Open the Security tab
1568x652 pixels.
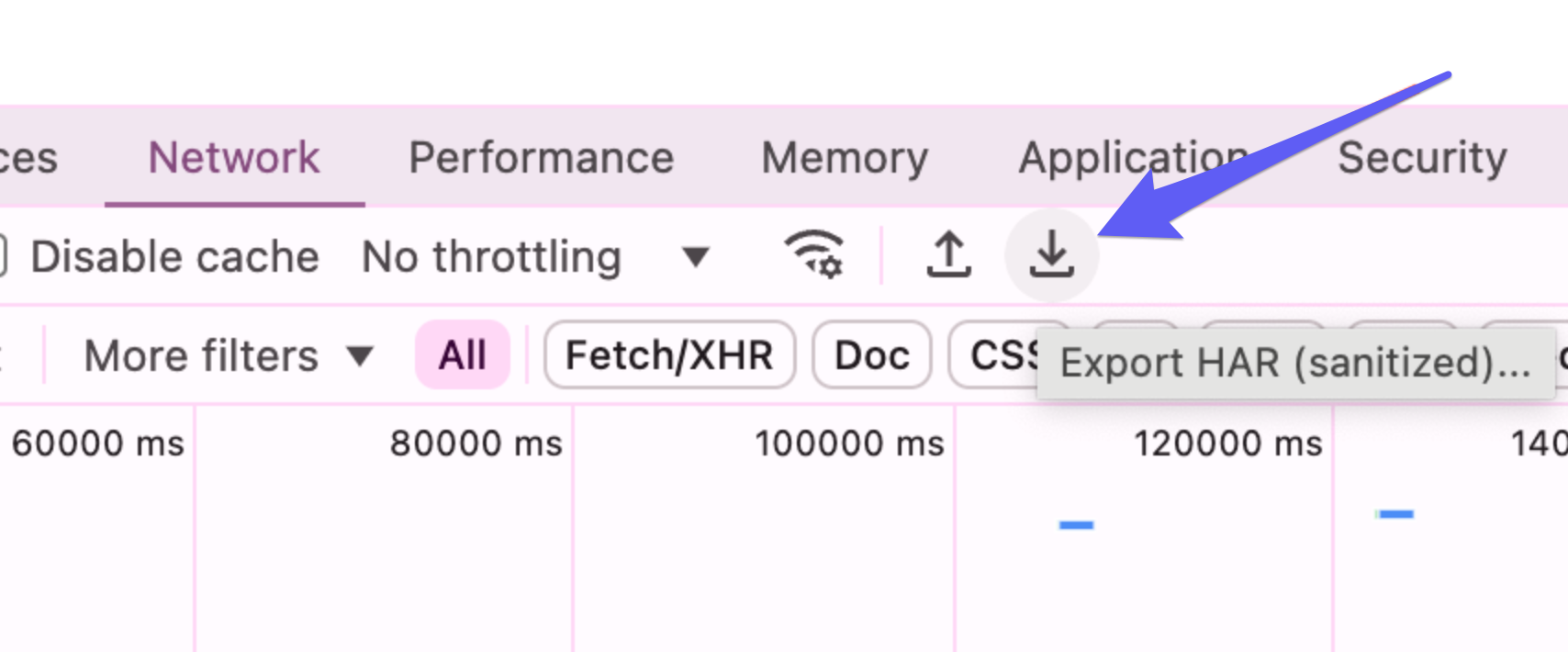[x=1421, y=158]
